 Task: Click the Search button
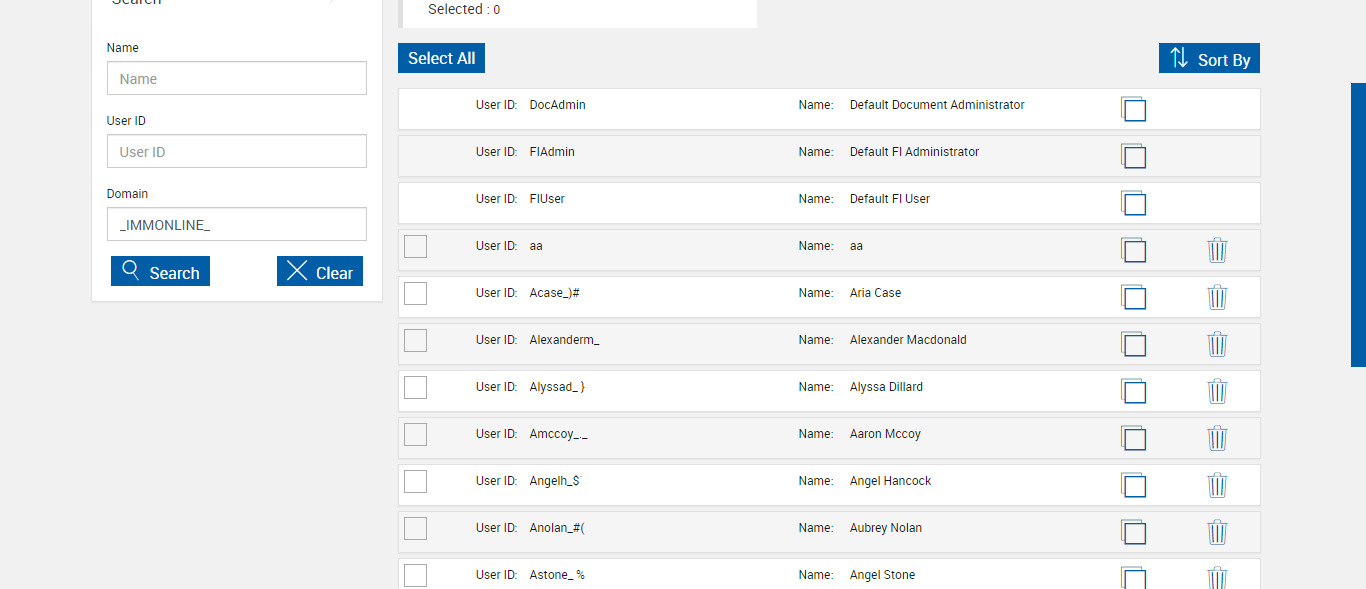[x=160, y=272]
